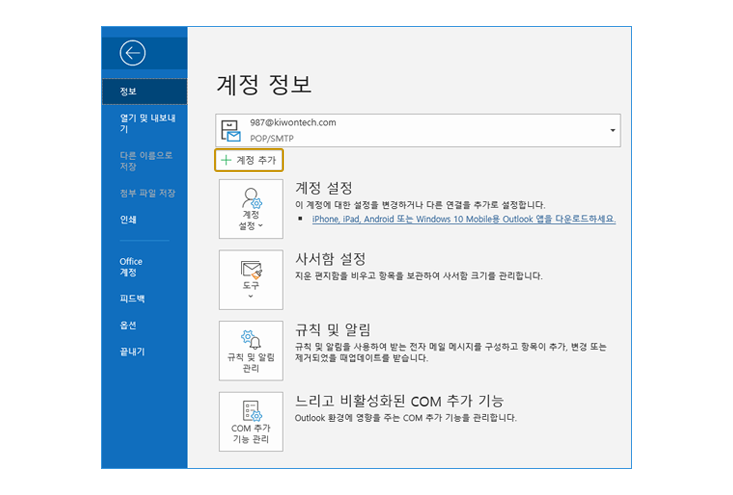Open the Outlook mobile app download link
This screenshot has width=733, height=495.
pos(463,218)
